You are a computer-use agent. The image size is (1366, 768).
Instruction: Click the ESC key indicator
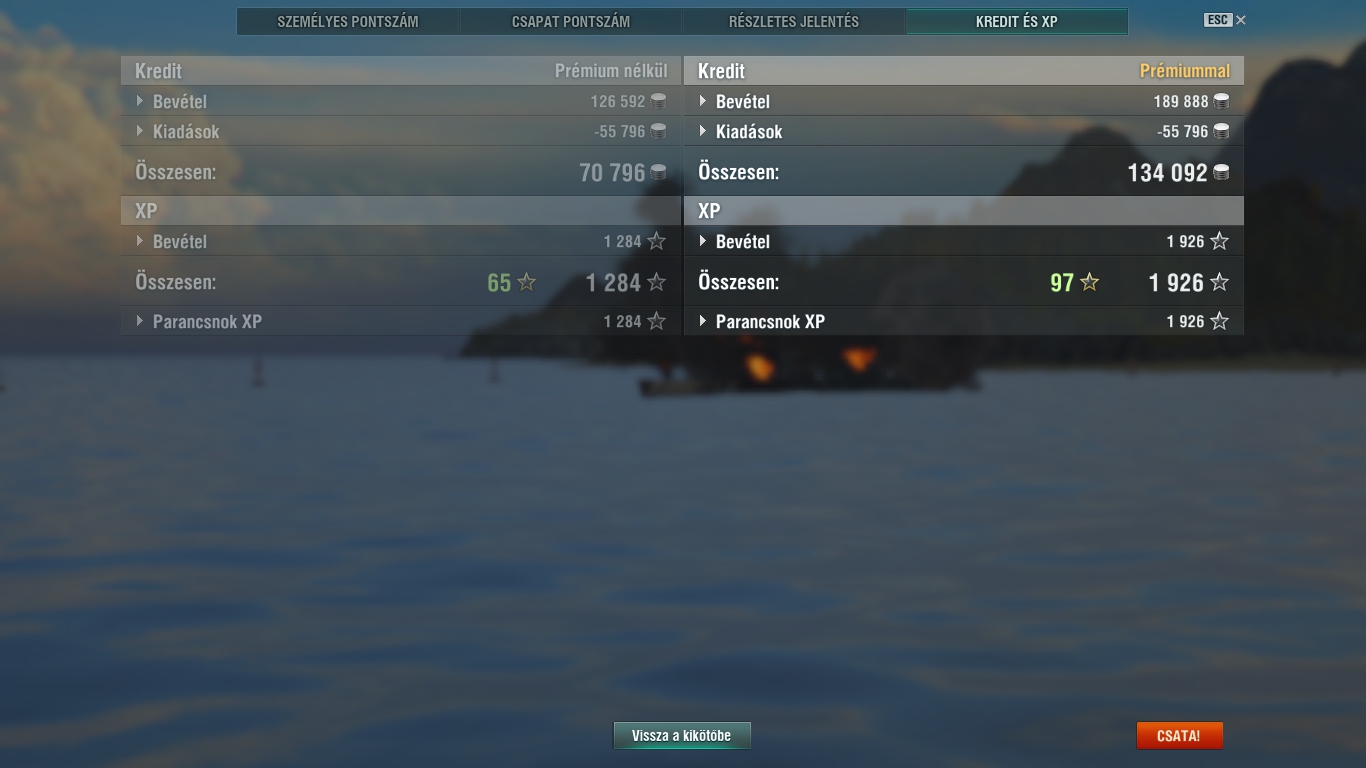click(x=1217, y=20)
